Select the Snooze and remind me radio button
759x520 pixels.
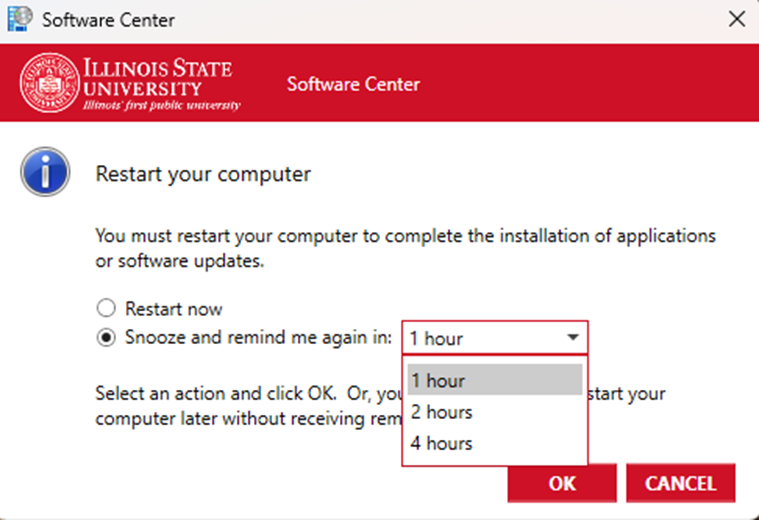pos(106,338)
